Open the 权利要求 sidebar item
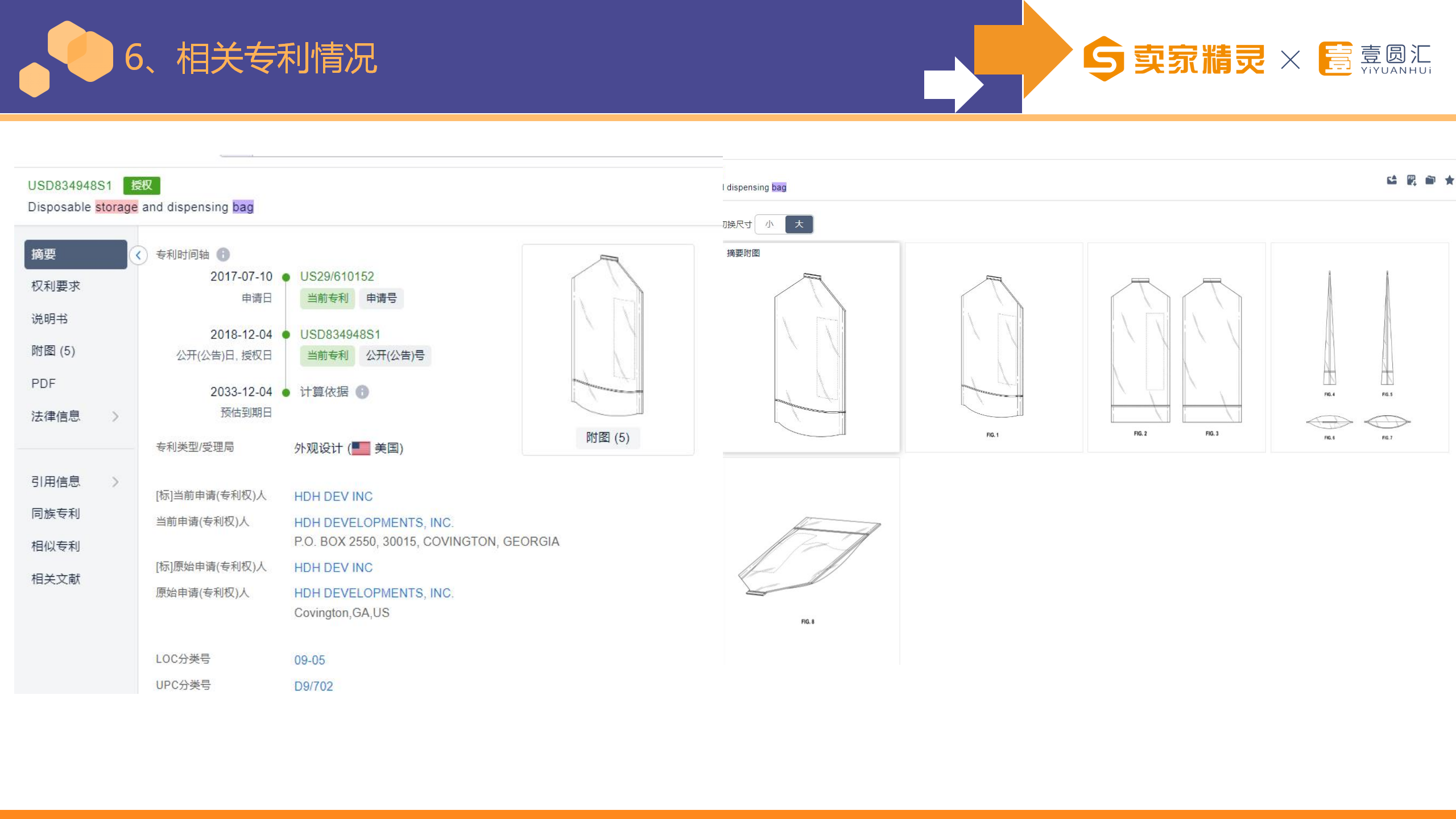Viewport: 1456px width, 819px height. coord(56,286)
